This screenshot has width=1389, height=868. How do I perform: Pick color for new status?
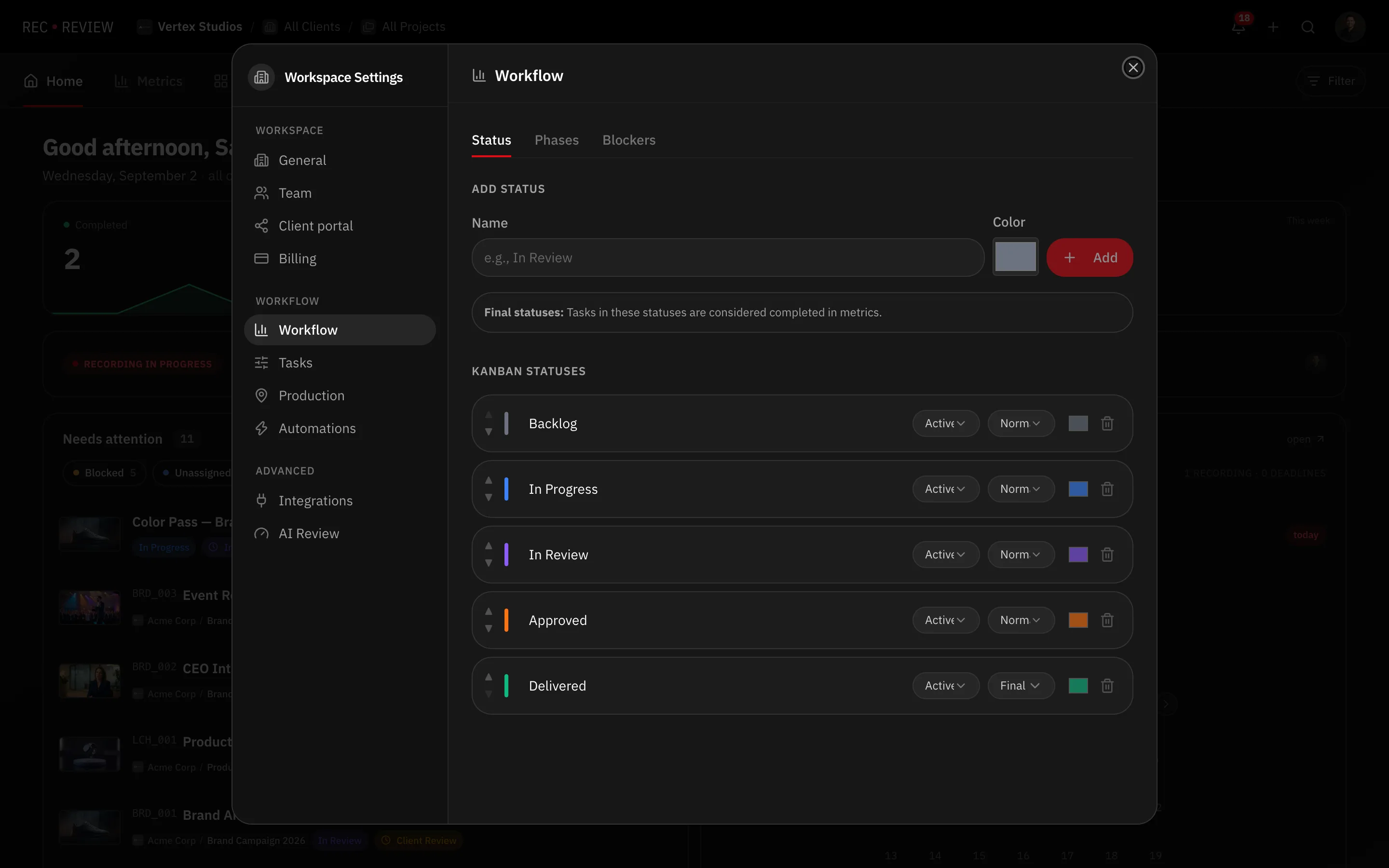coord(1015,257)
